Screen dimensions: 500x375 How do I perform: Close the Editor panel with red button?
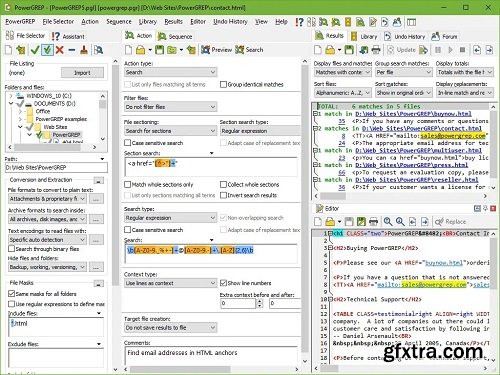[x=493, y=209]
